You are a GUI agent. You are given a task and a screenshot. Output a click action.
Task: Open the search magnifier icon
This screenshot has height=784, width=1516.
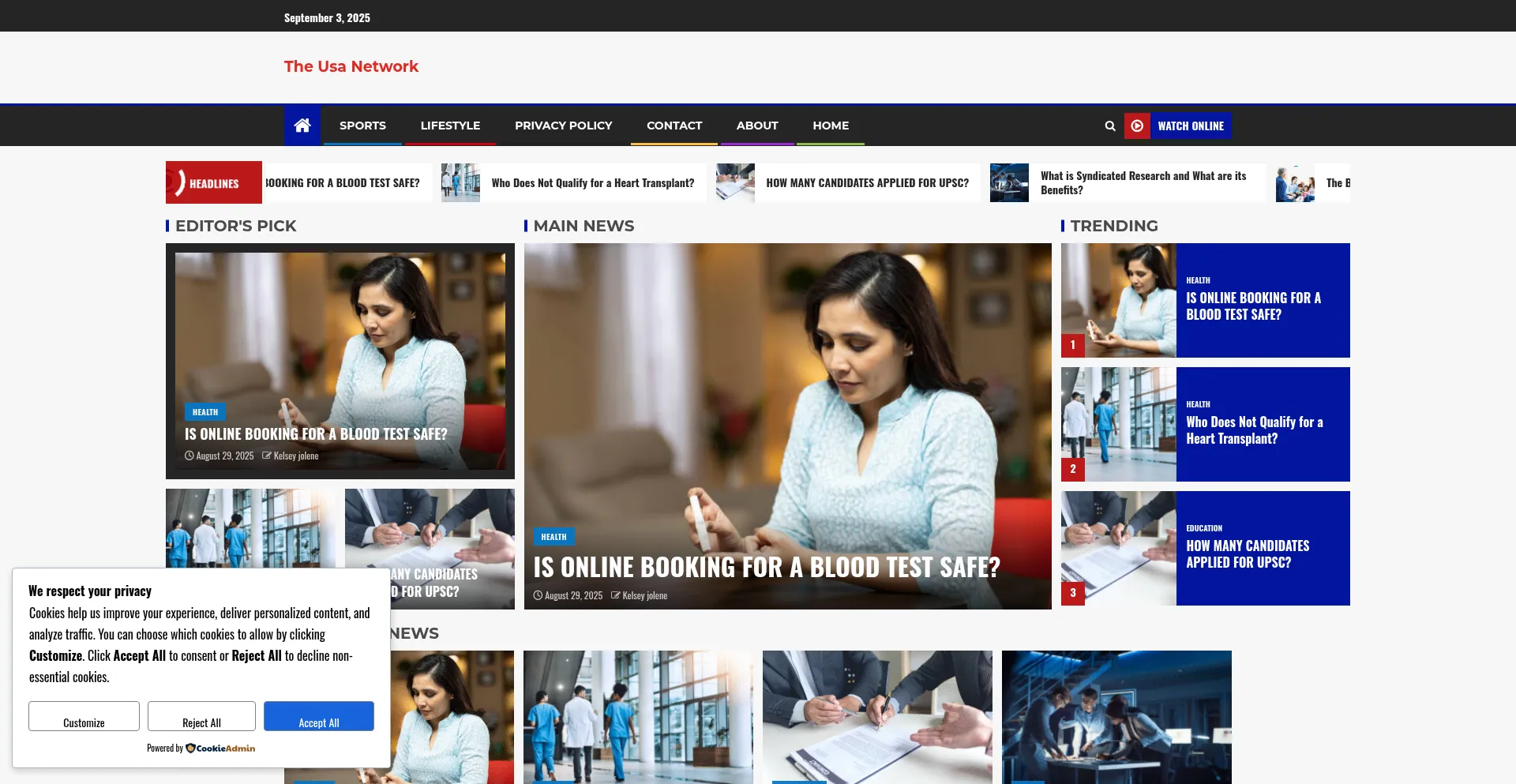pyautogui.click(x=1110, y=126)
